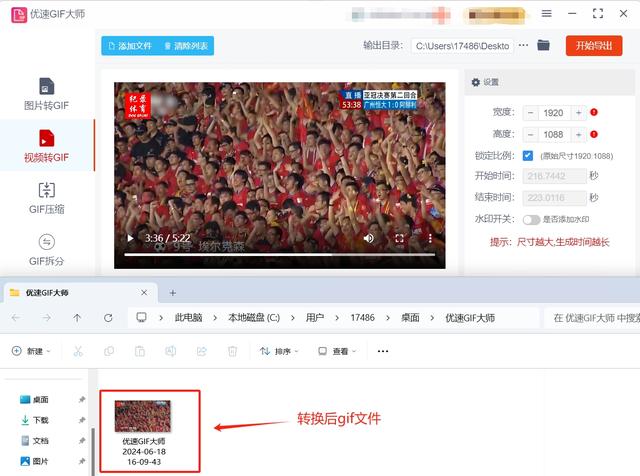640x476 pixels.
Task: Close the 优速GIF大师 Explorer tab
Action: click(x=144, y=293)
